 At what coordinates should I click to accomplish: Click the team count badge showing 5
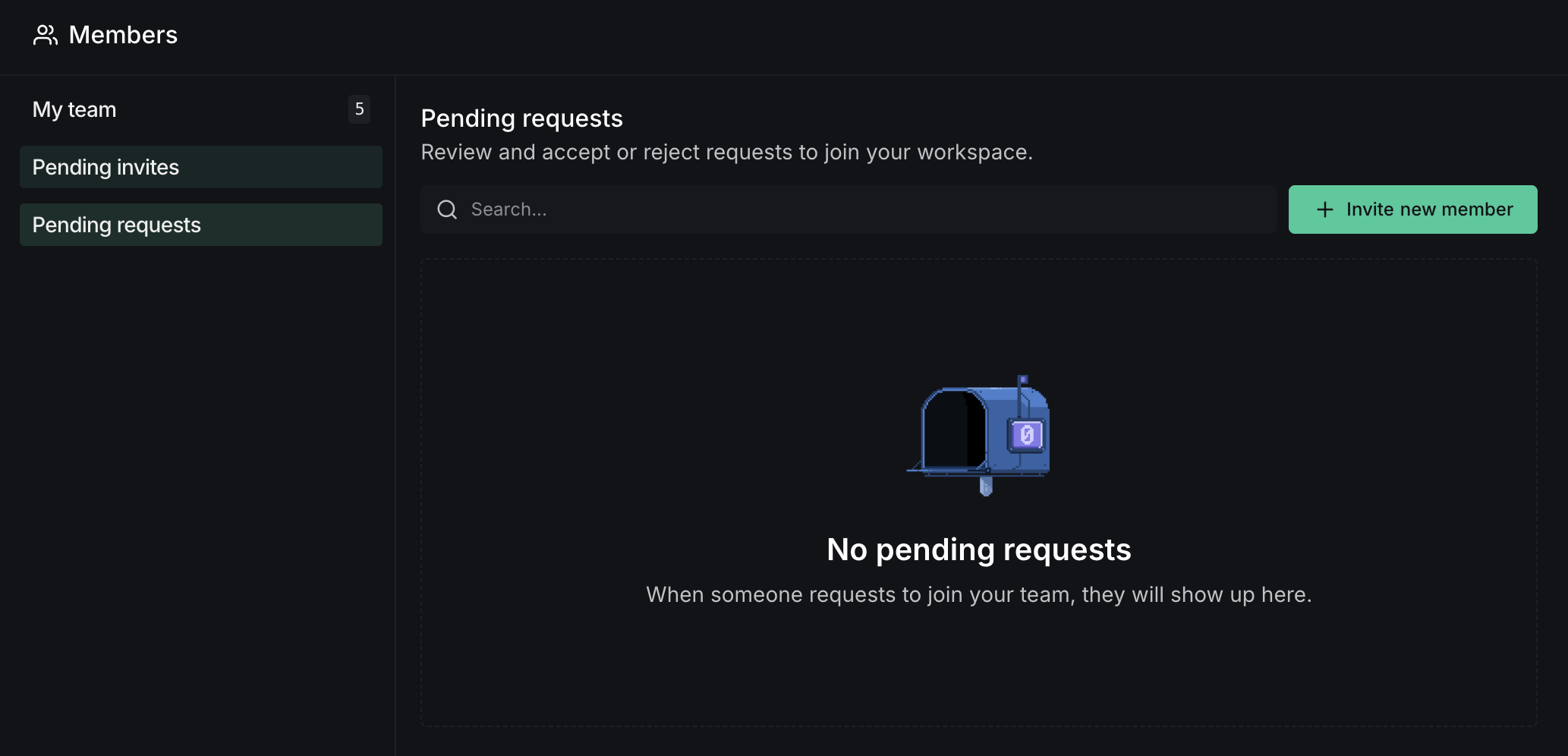359,109
